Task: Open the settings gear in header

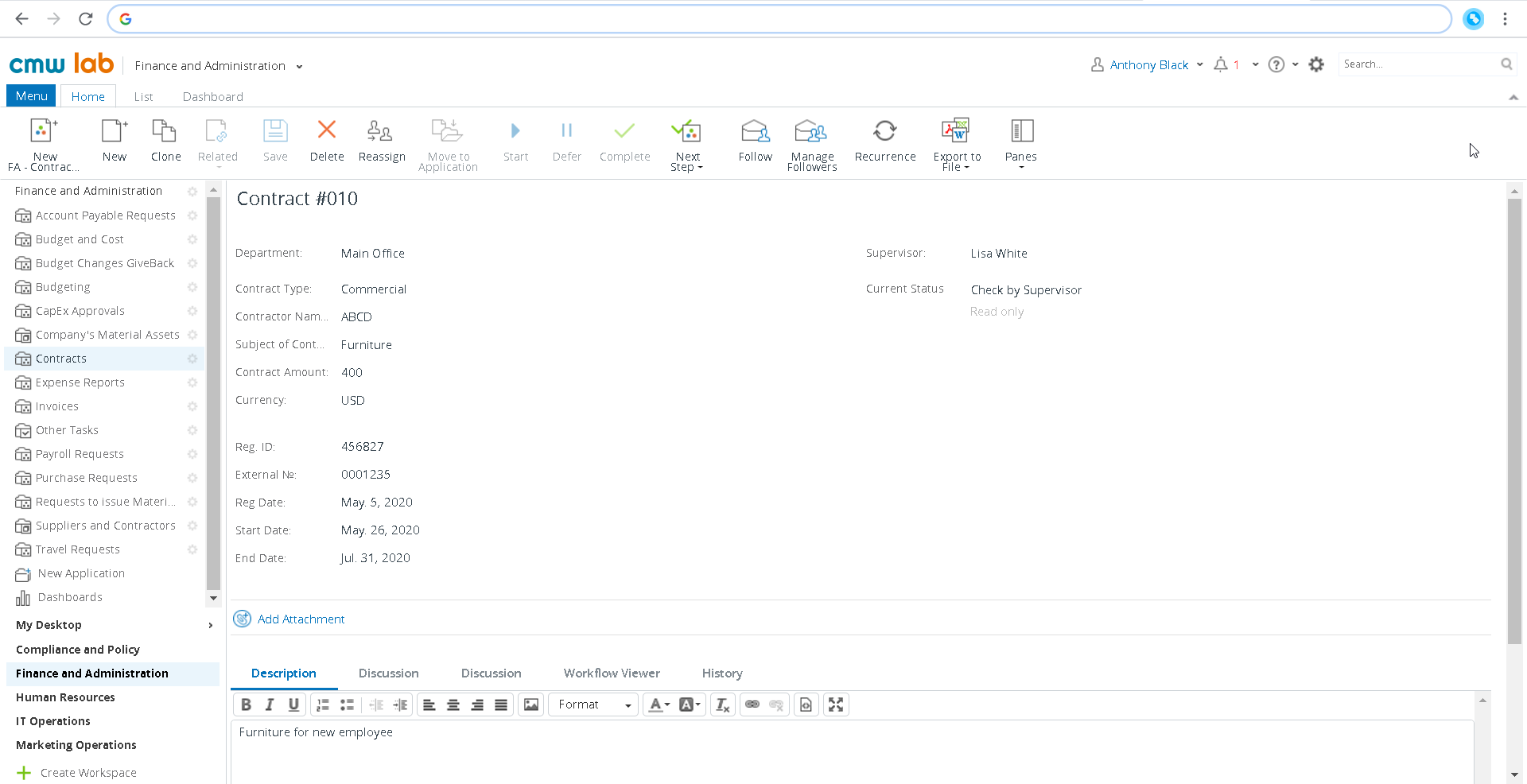Action: click(x=1316, y=64)
